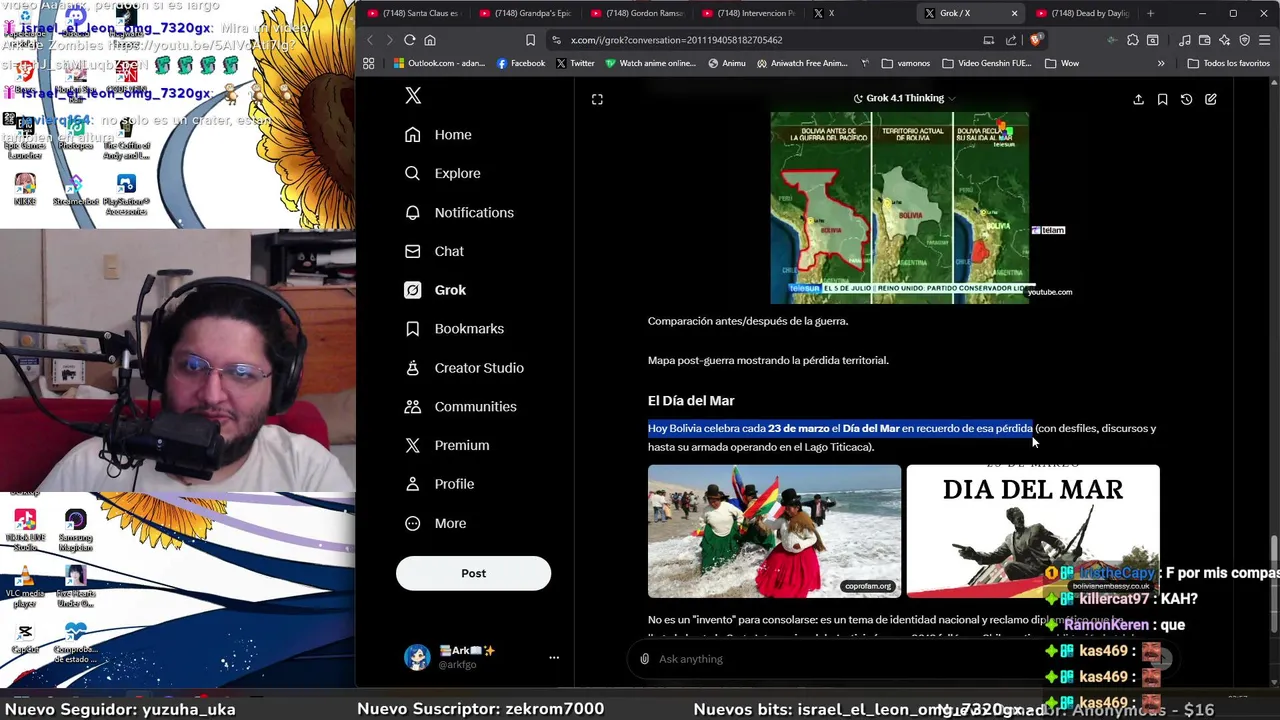Open the Twitter bookmark

click(x=575, y=63)
